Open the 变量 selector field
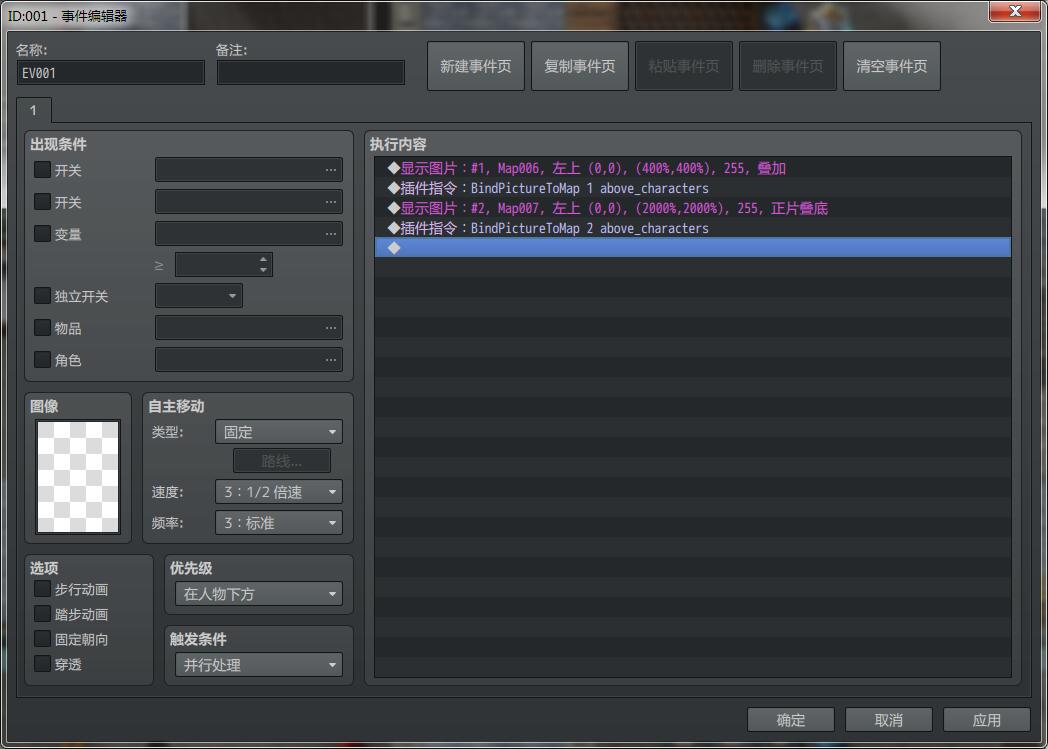1048x749 pixels. coord(249,234)
